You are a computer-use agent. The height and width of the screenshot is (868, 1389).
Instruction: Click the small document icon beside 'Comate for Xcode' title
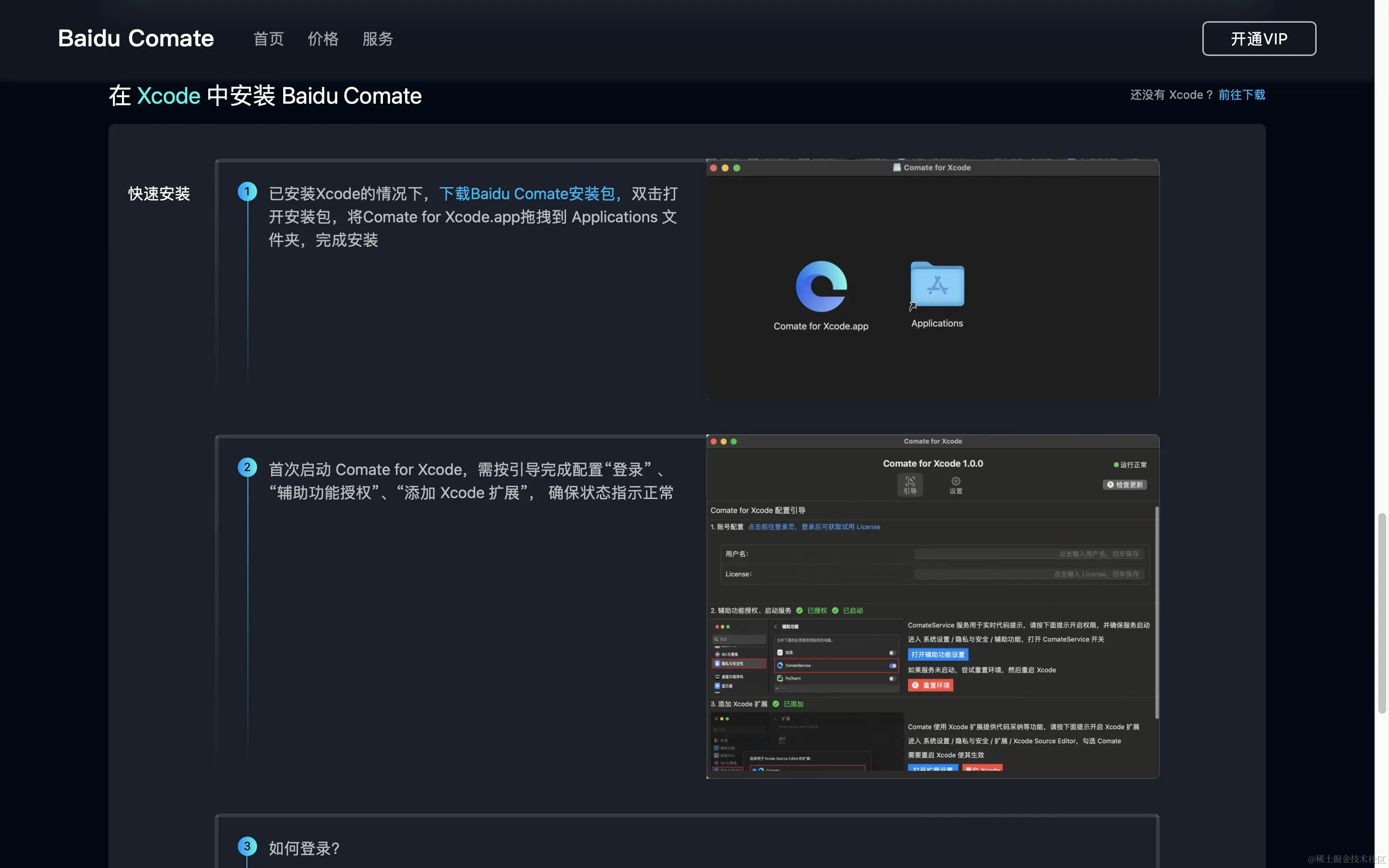897,168
